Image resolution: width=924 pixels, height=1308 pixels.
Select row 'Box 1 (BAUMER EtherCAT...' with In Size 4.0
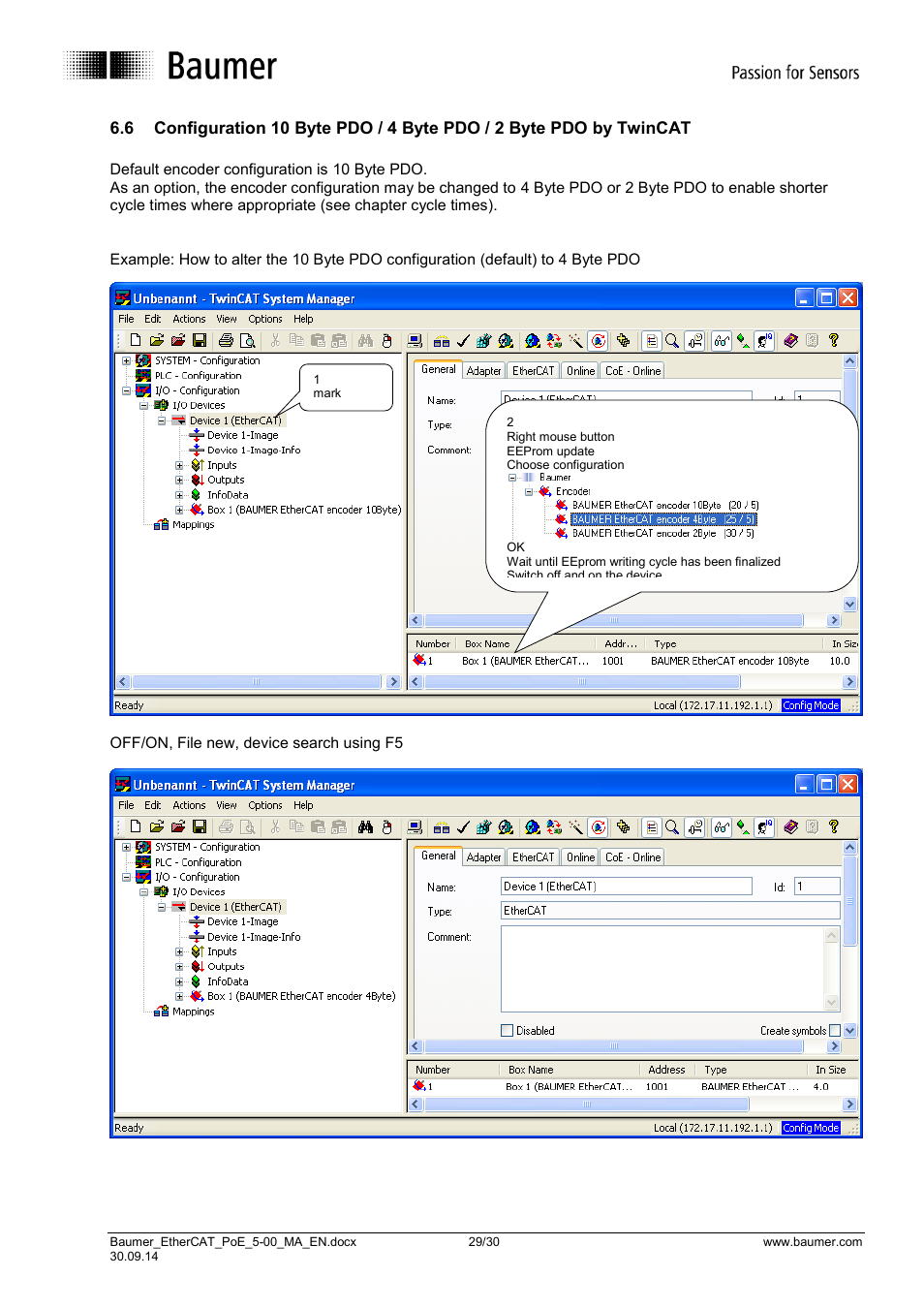coord(633,1086)
